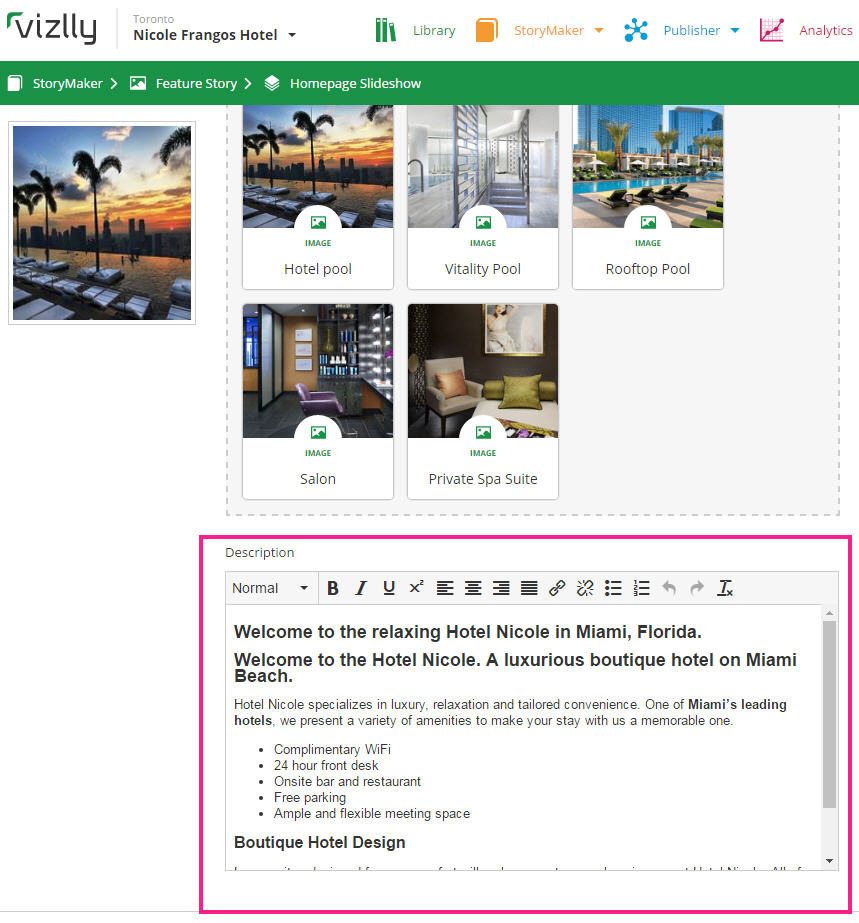Click the 'Onsite bar and restaurant' bullet

point(347,782)
